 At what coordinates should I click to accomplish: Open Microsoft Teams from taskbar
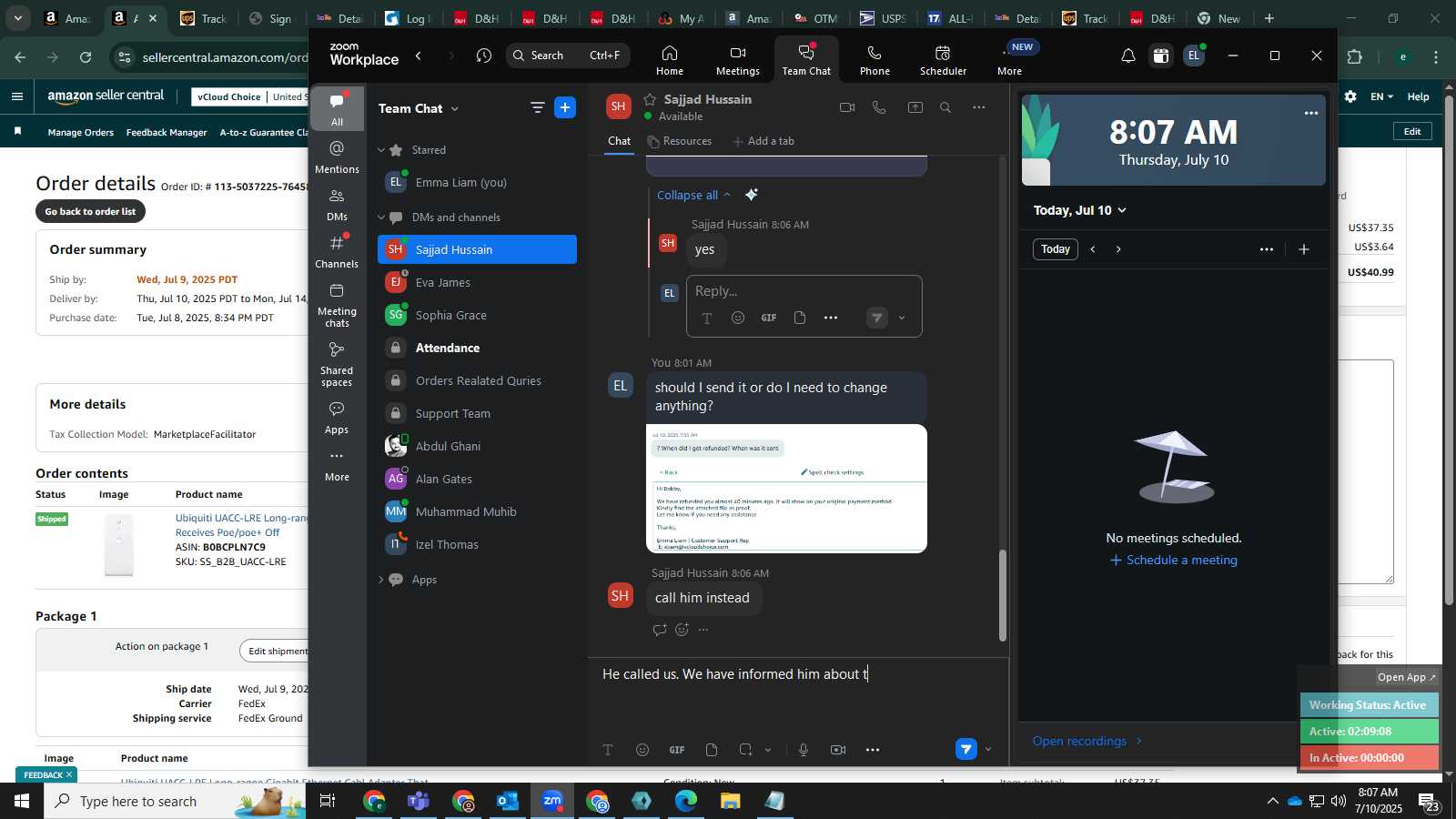[419, 801]
